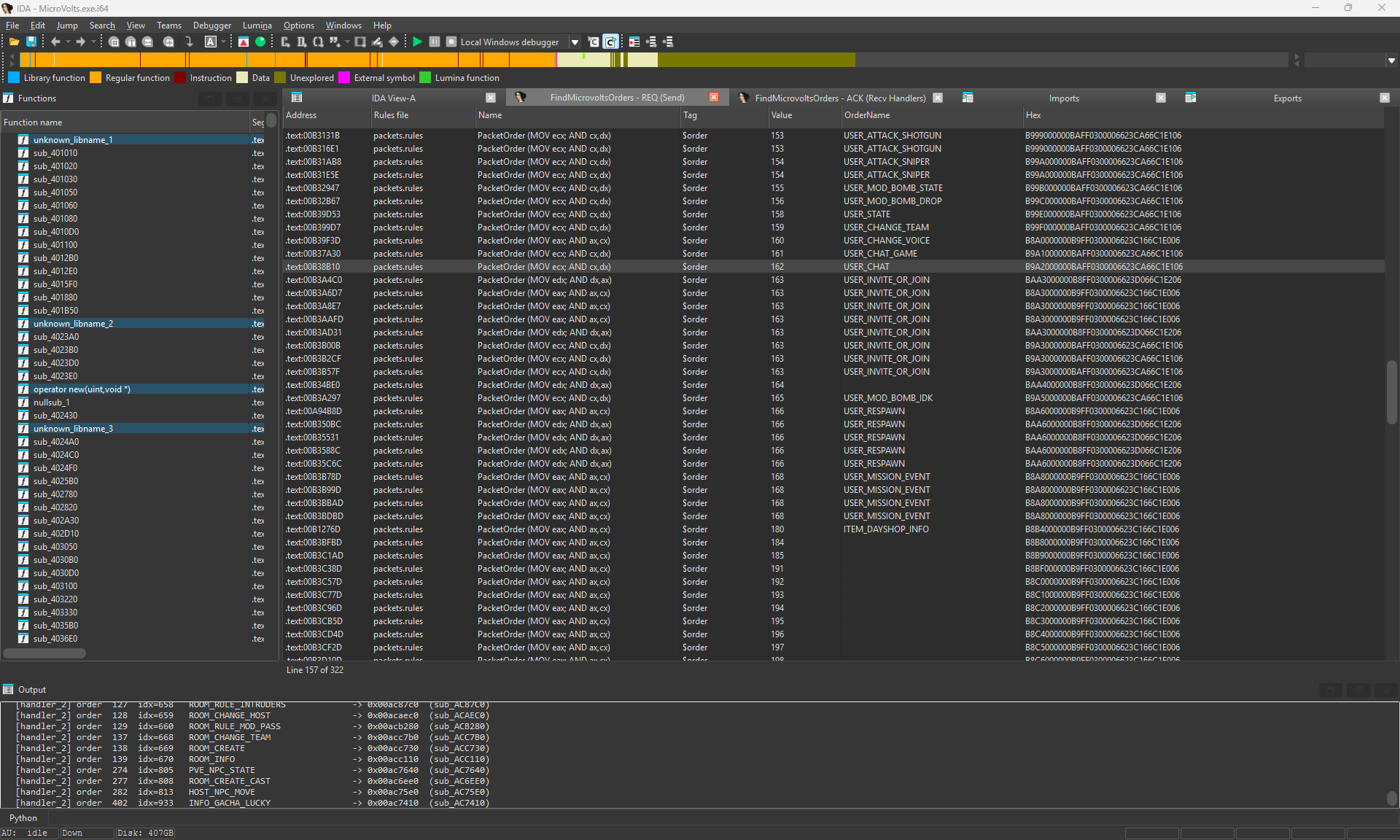Click the text style 'A' toolbar icon
This screenshot has width=1400, height=840.
coord(211,42)
